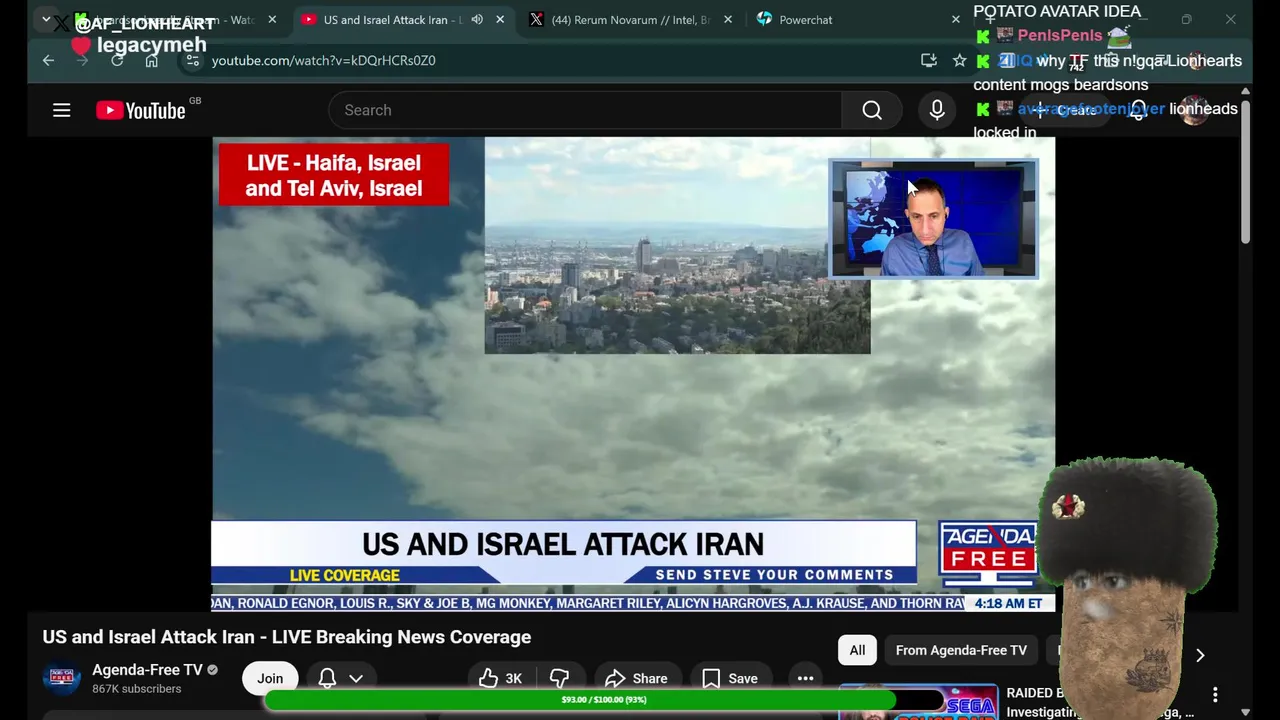Open the YouTube guide hamburger menu
This screenshot has height=720, width=1280.
pyautogui.click(x=62, y=110)
